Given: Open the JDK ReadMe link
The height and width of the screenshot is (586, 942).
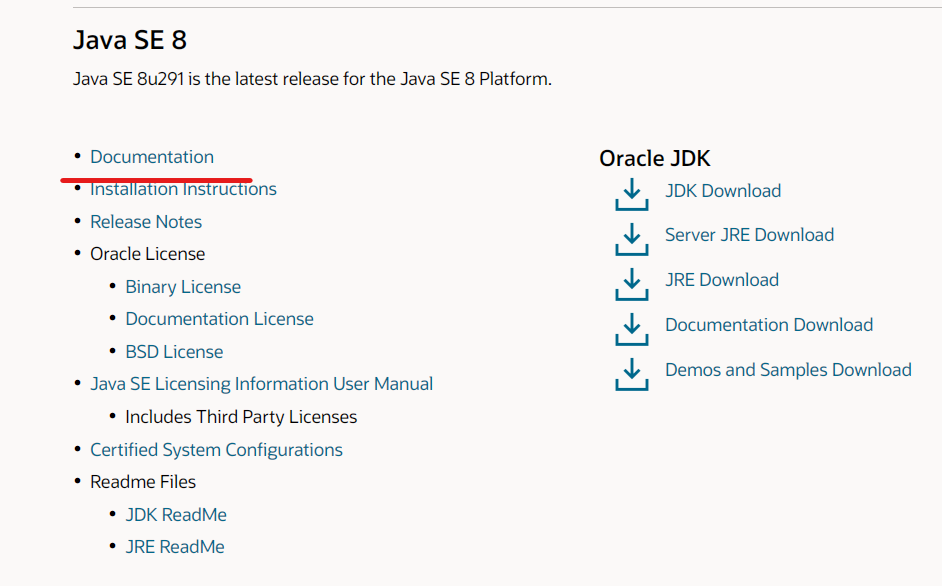Looking at the screenshot, I should pos(176,515).
